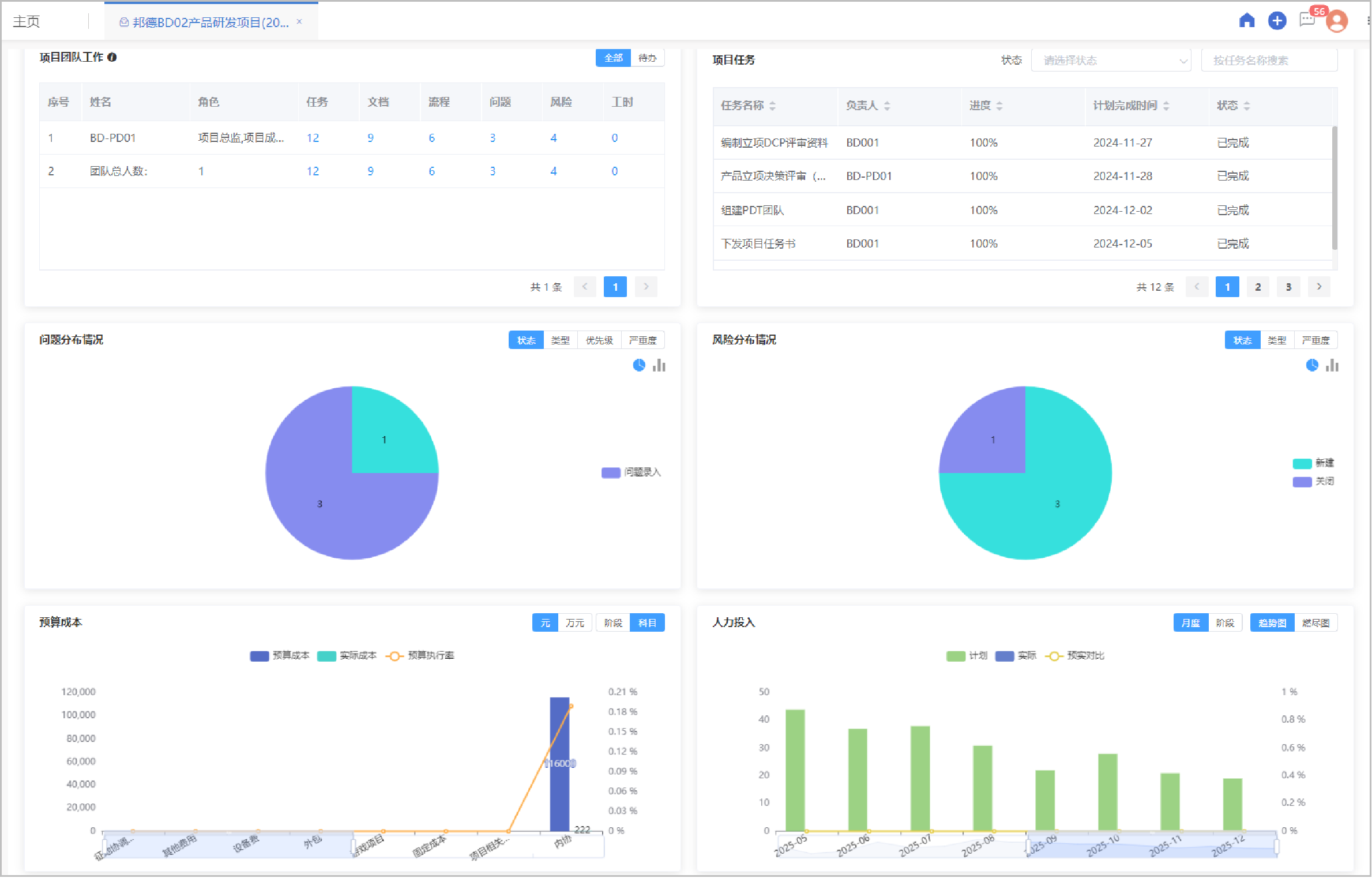Click the blue plus add icon
1372x878 pixels.
pyautogui.click(x=1277, y=21)
